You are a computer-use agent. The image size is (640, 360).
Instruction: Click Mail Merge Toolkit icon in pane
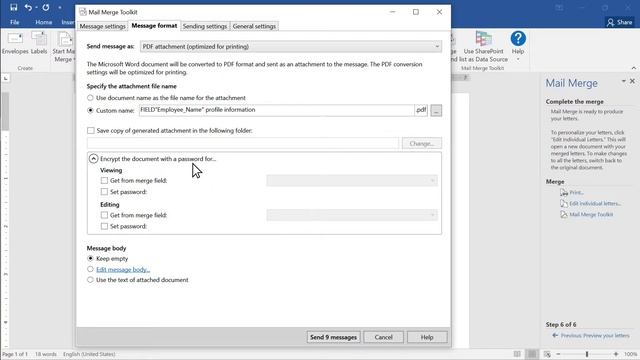click(x=564, y=215)
